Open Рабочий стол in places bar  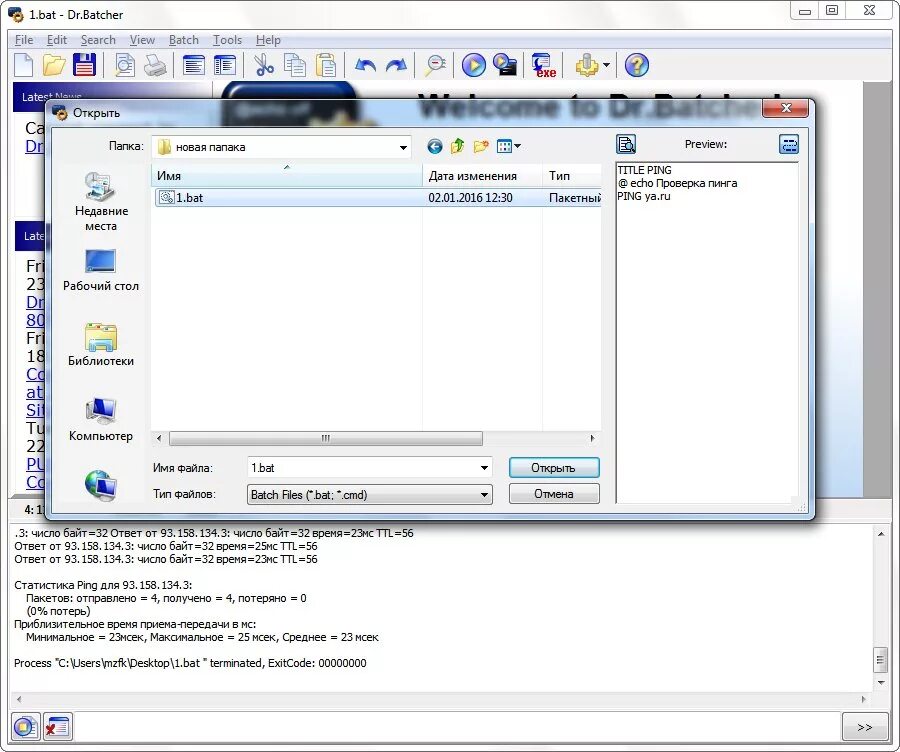point(101,270)
